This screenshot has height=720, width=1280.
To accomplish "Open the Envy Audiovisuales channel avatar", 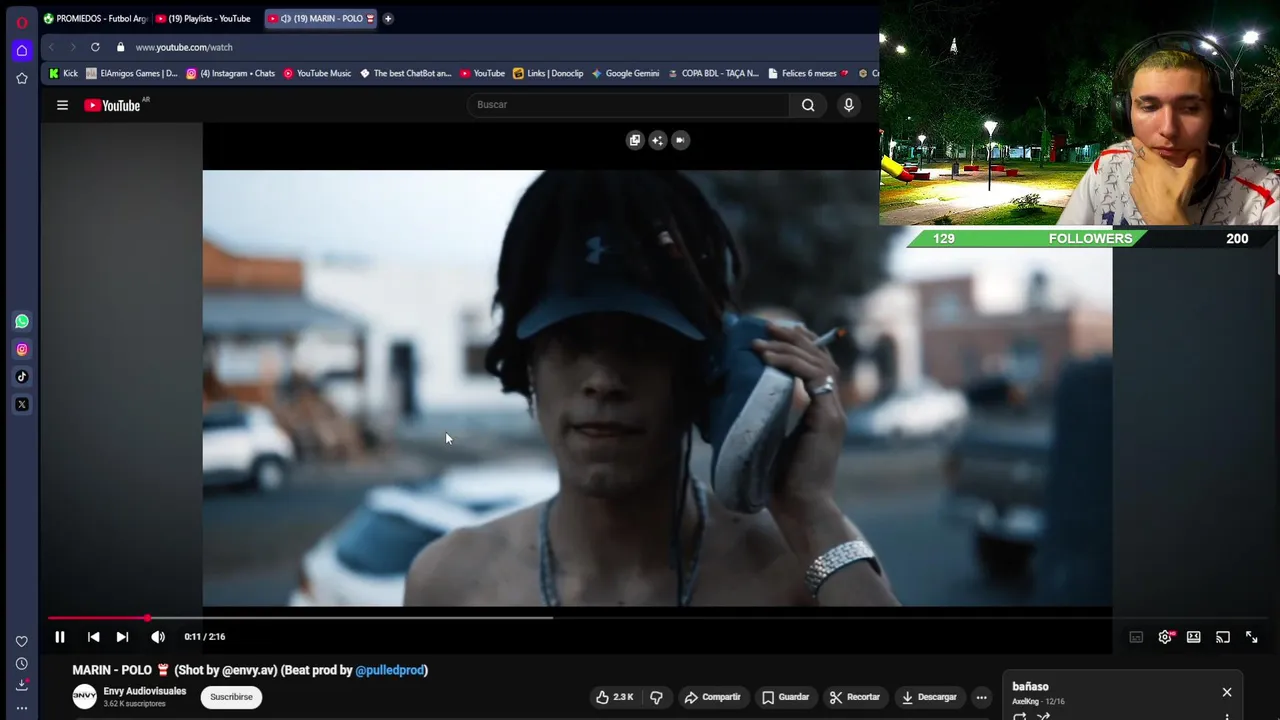I will 85,697.
